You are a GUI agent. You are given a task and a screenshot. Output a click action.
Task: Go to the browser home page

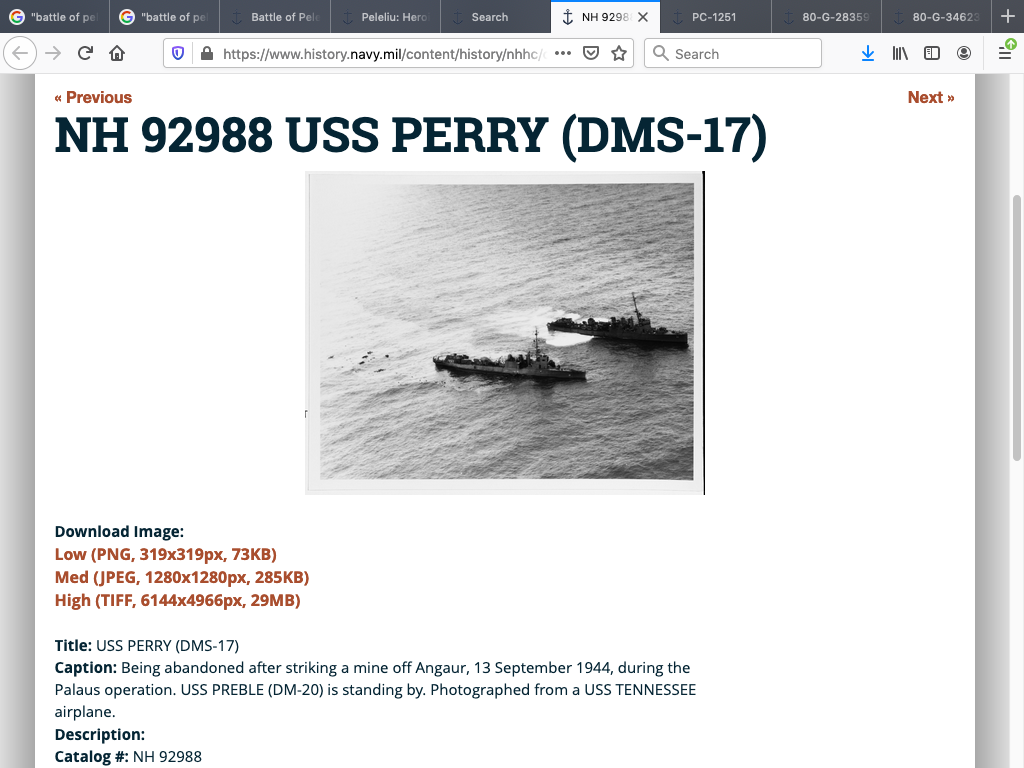pos(117,53)
